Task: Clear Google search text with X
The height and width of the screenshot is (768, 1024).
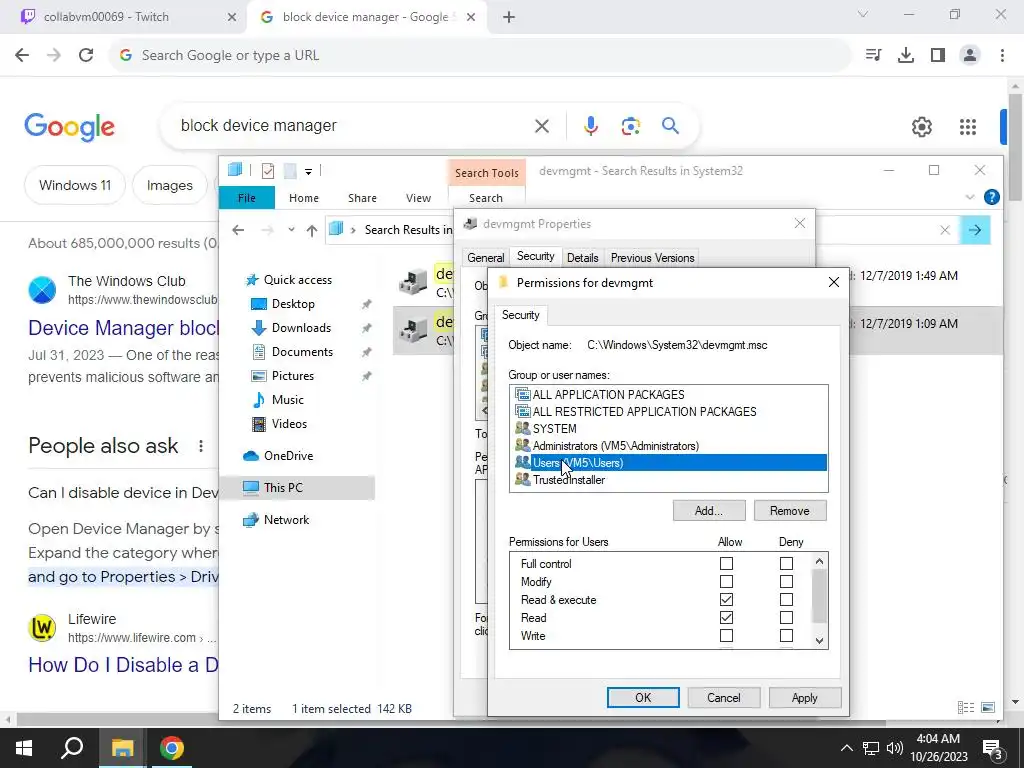Action: [x=541, y=126]
